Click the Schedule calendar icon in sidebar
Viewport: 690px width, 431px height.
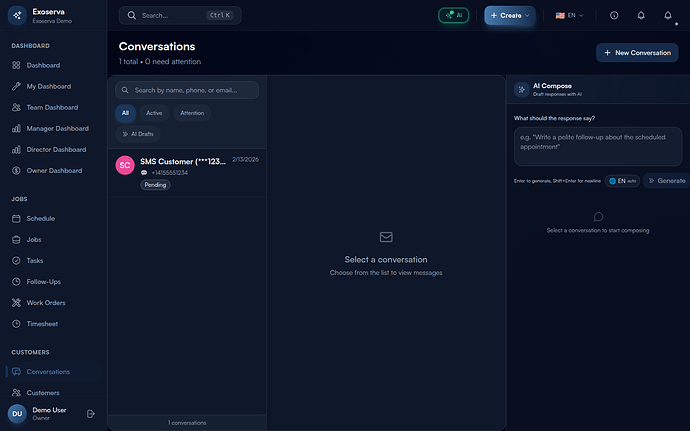point(16,218)
